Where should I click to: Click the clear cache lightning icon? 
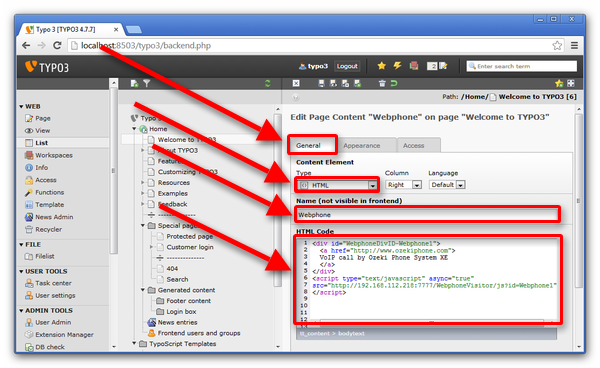pyautogui.click(x=397, y=66)
